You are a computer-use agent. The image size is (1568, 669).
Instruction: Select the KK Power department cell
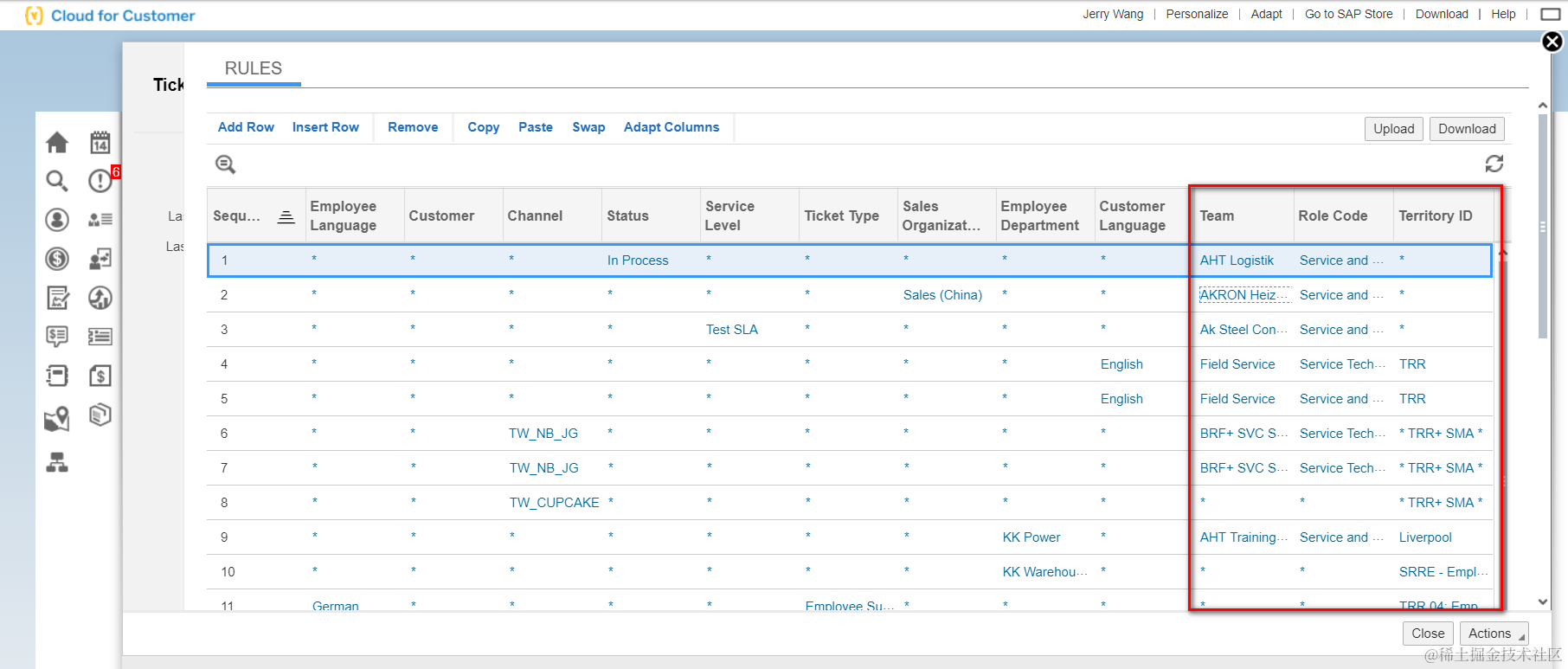point(1031,537)
